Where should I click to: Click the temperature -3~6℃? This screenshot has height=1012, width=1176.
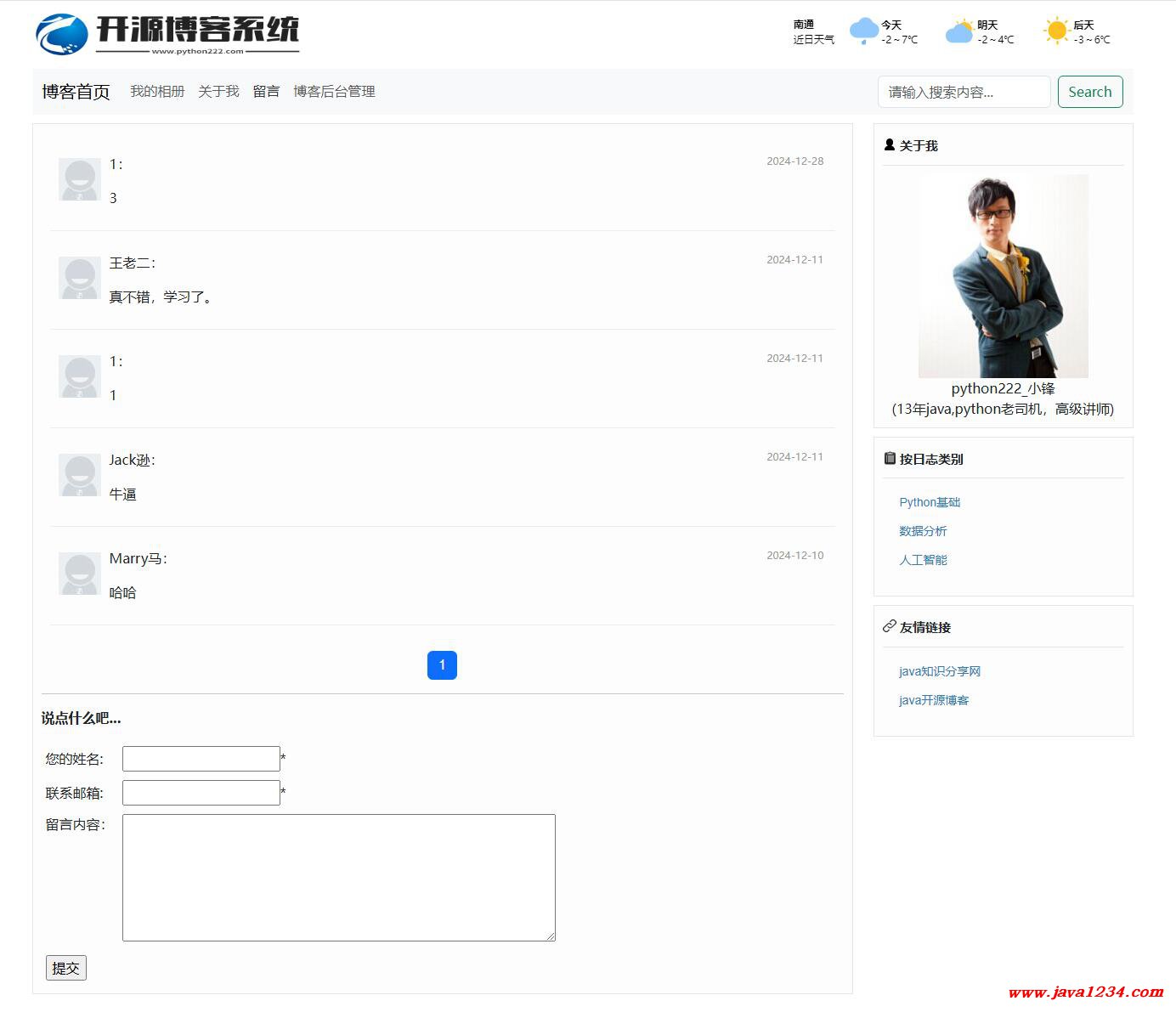tap(1091, 39)
